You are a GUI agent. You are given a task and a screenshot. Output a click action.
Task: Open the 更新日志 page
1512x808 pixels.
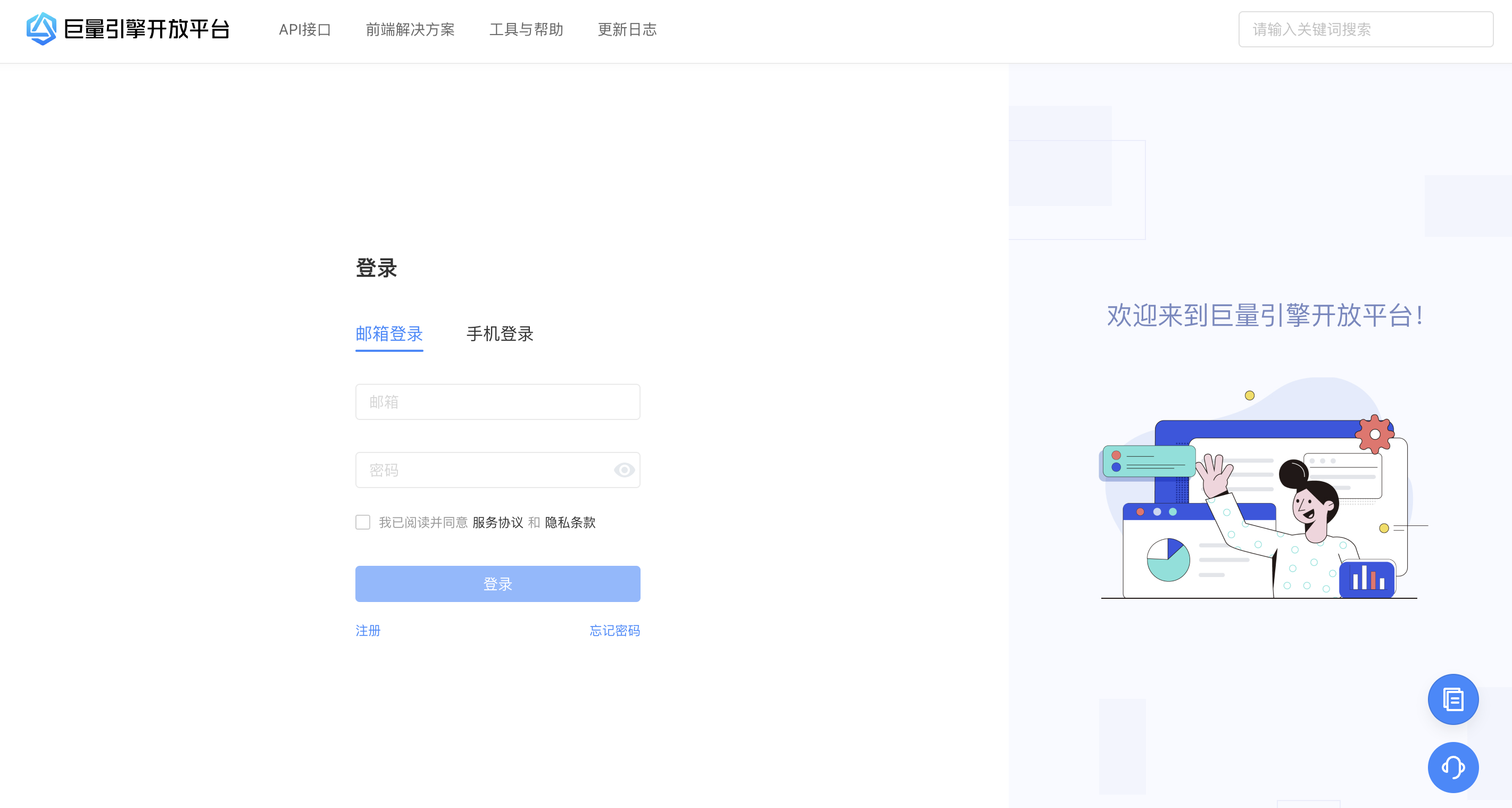tap(627, 29)
